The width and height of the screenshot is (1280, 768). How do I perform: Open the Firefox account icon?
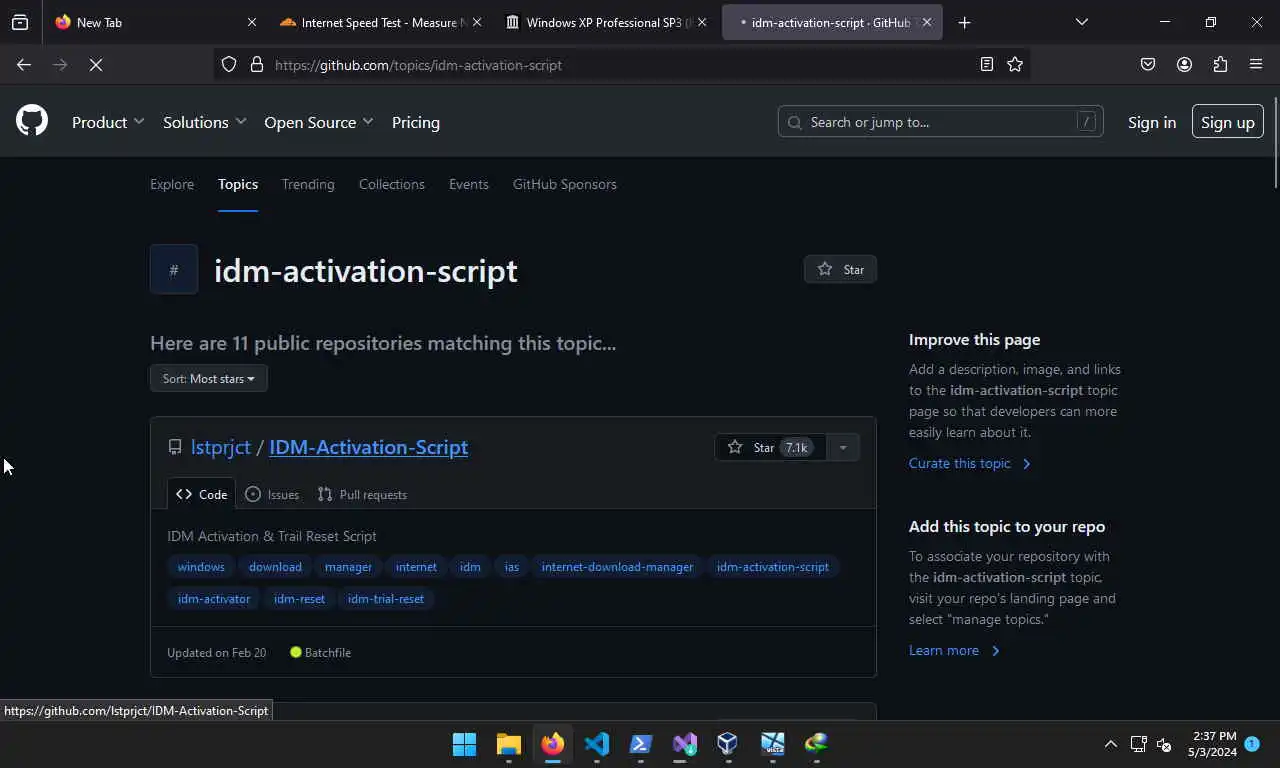[1184, 65]
